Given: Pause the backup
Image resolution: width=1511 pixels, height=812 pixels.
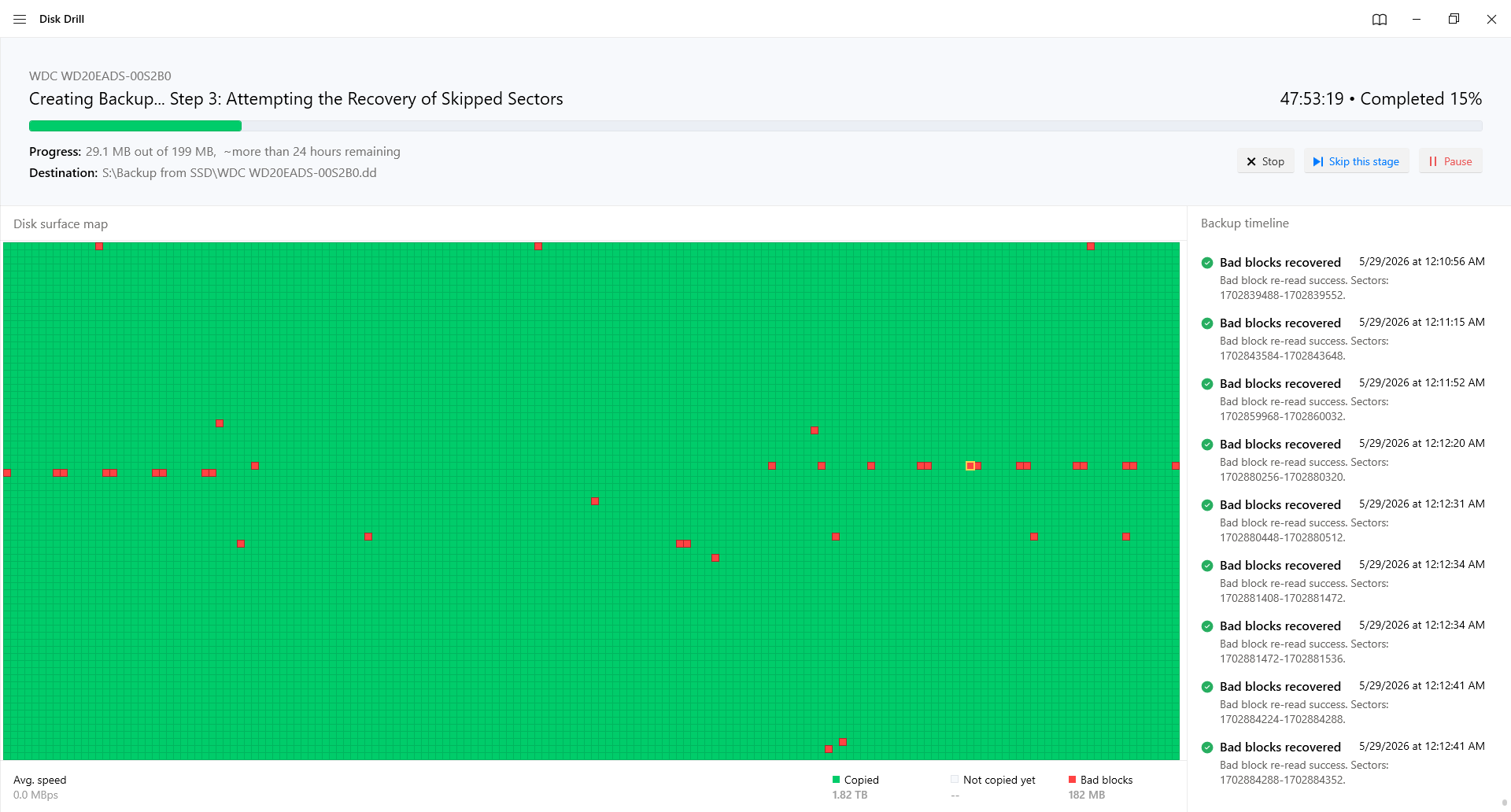Looking at the screenshot, I should pos(1450,161).
